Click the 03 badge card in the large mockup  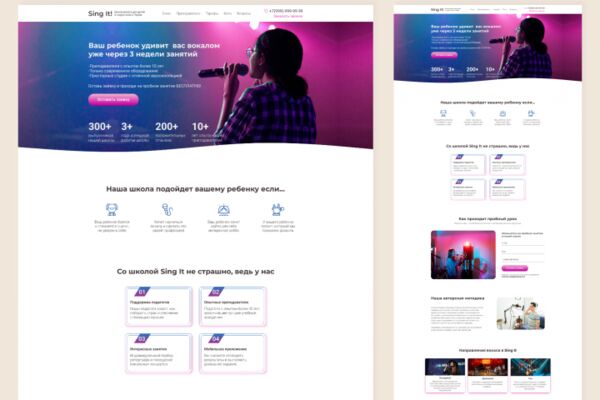tap(159, 353)
